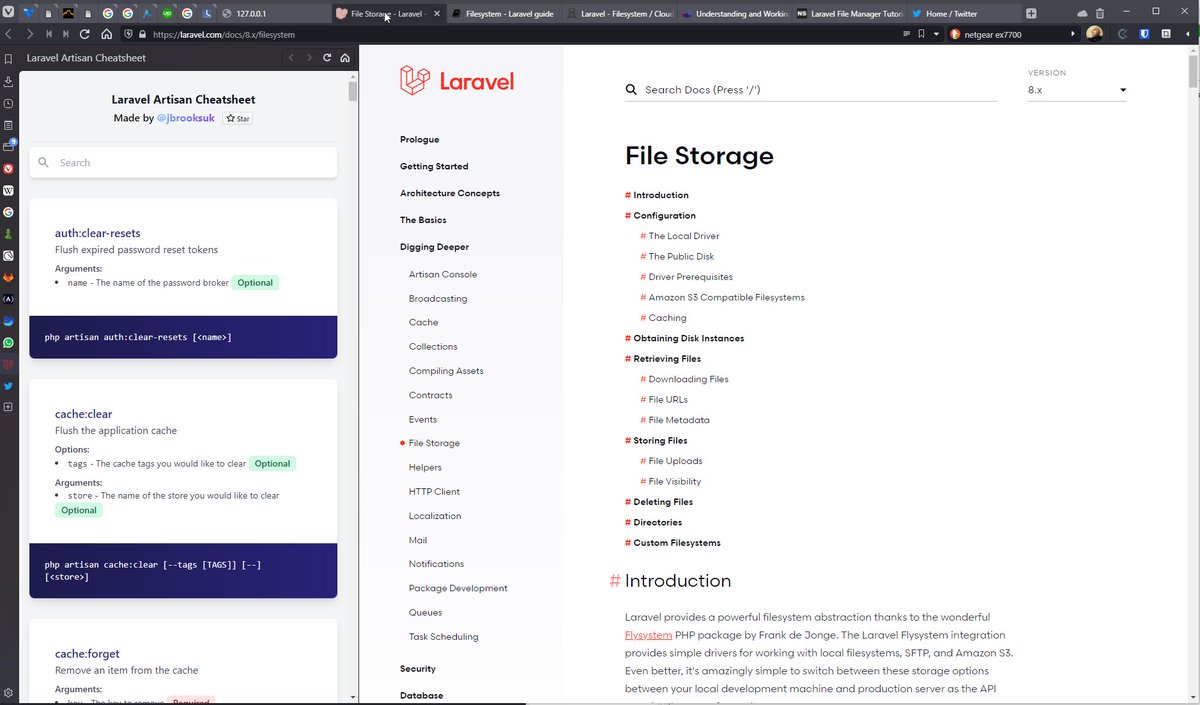
Task: Jump to Retrieving Files section
Action: point(667,359)
